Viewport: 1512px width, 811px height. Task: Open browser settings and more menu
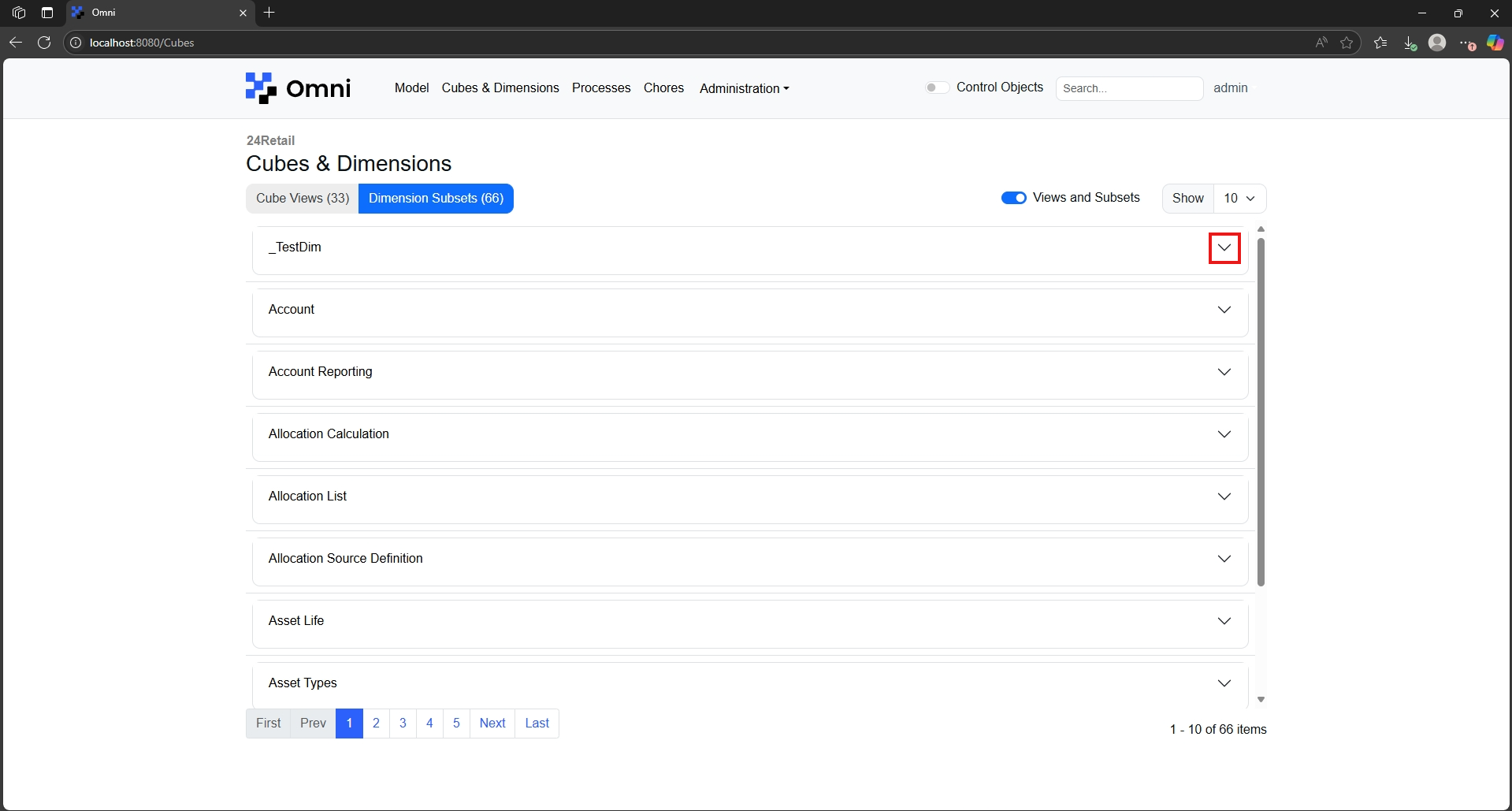(1467, 43)
